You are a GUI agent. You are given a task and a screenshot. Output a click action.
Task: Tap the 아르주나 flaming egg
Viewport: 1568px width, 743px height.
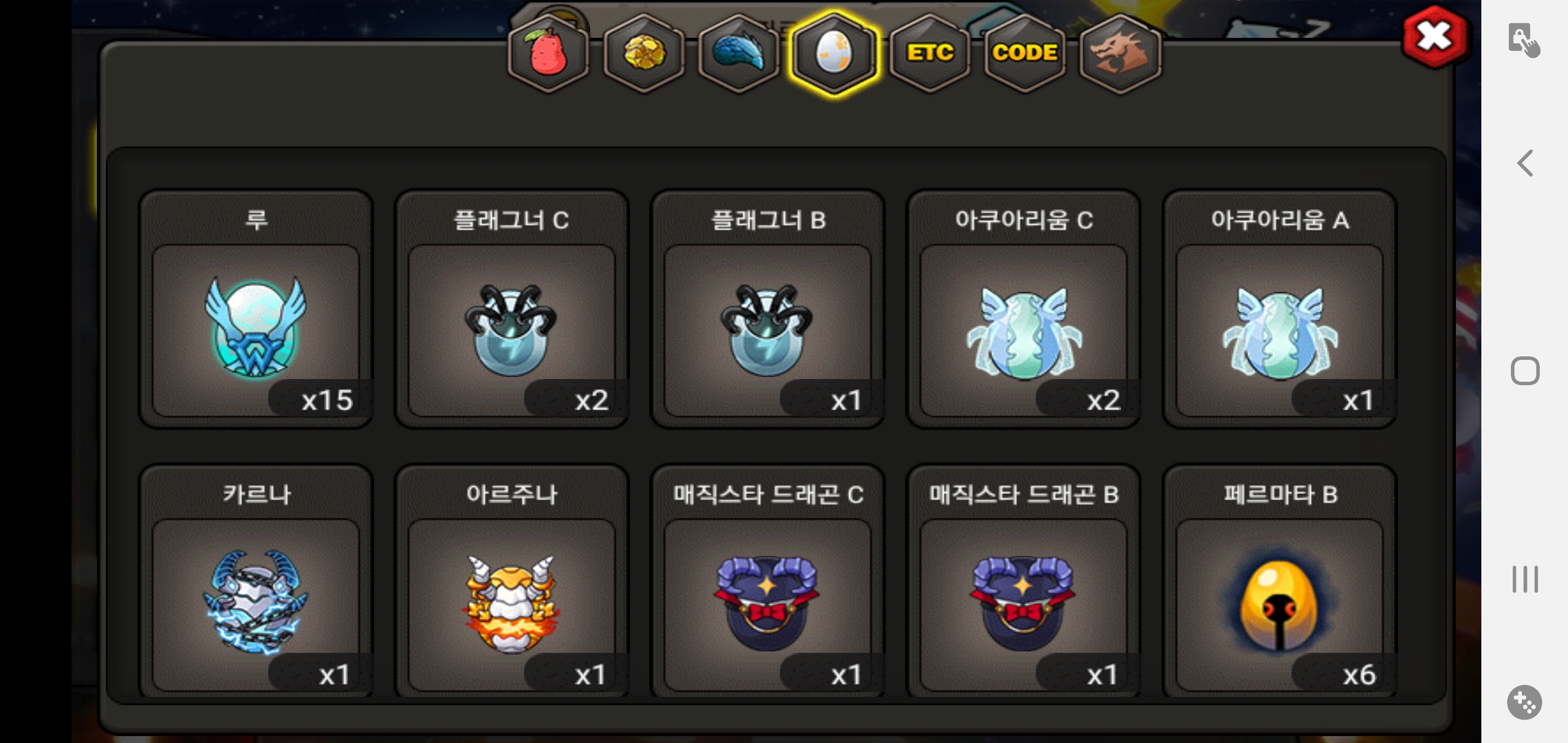[512, 582]
